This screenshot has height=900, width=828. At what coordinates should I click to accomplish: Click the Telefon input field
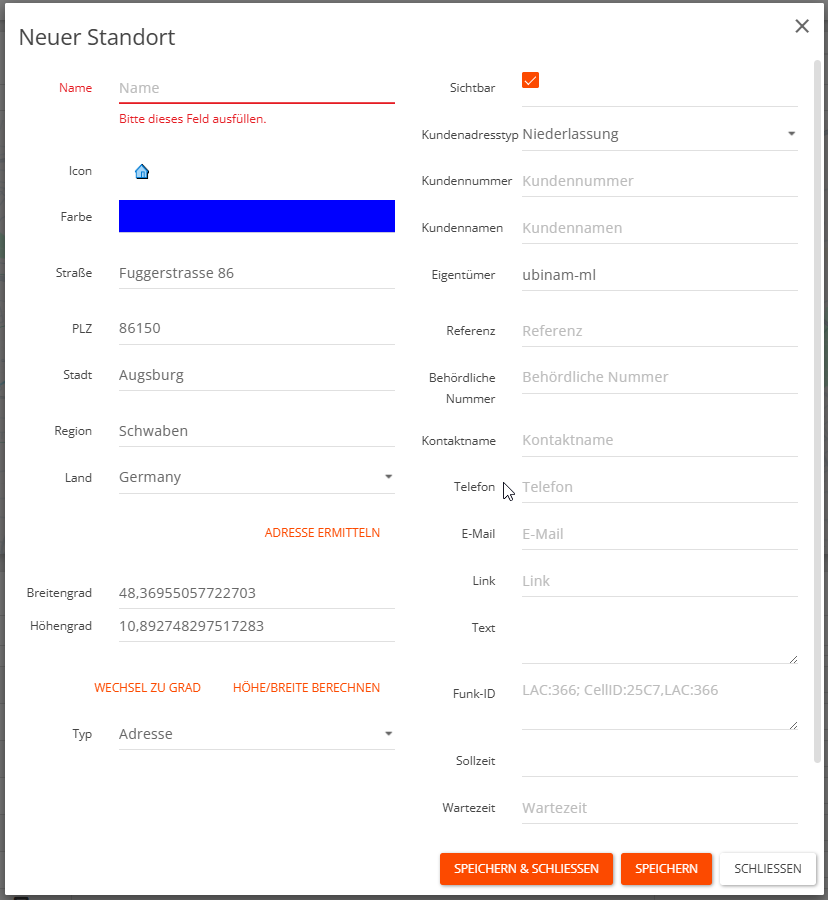tap(659, 487)
